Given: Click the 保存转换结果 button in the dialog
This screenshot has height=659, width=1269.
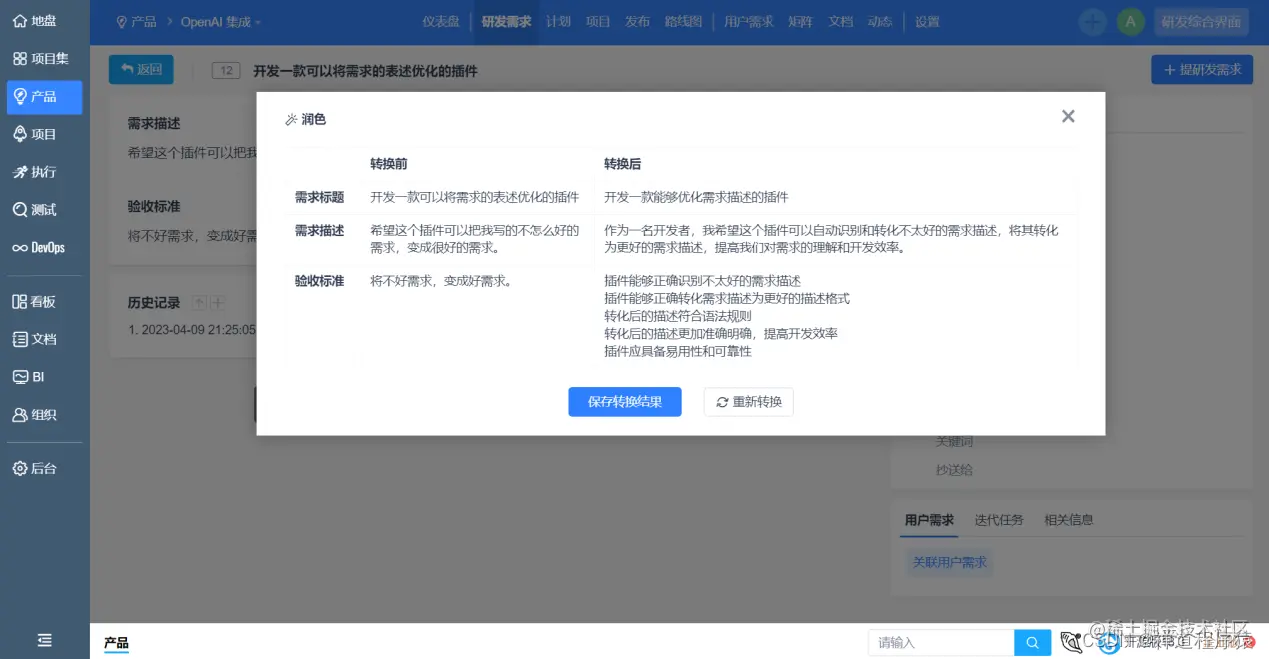Looking at the screenshot, I should click(624, 401).
